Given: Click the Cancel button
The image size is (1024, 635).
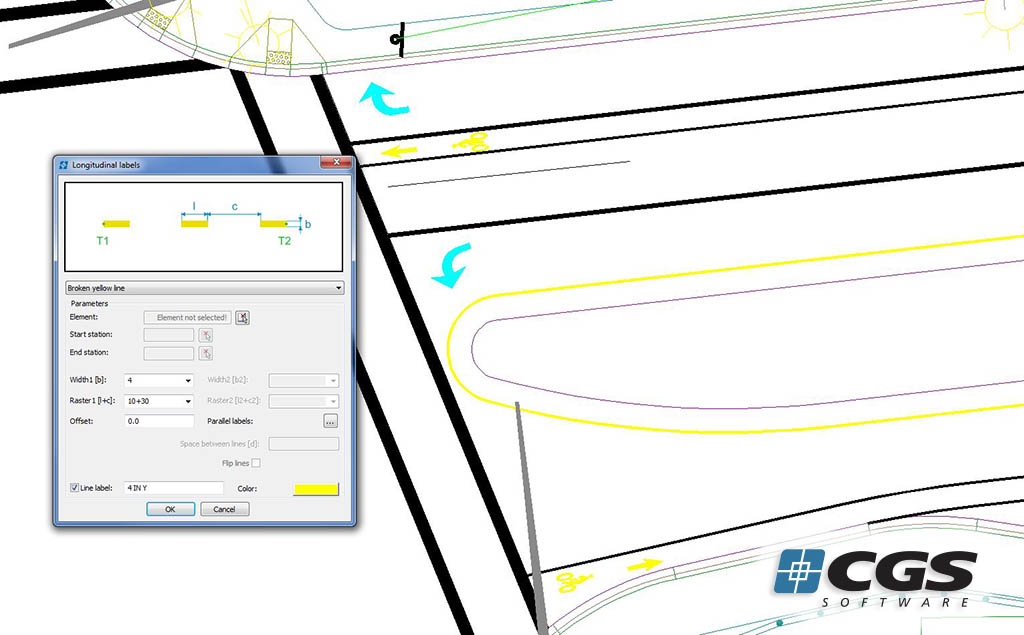Looking at the screenshot, I should [225, 509].
